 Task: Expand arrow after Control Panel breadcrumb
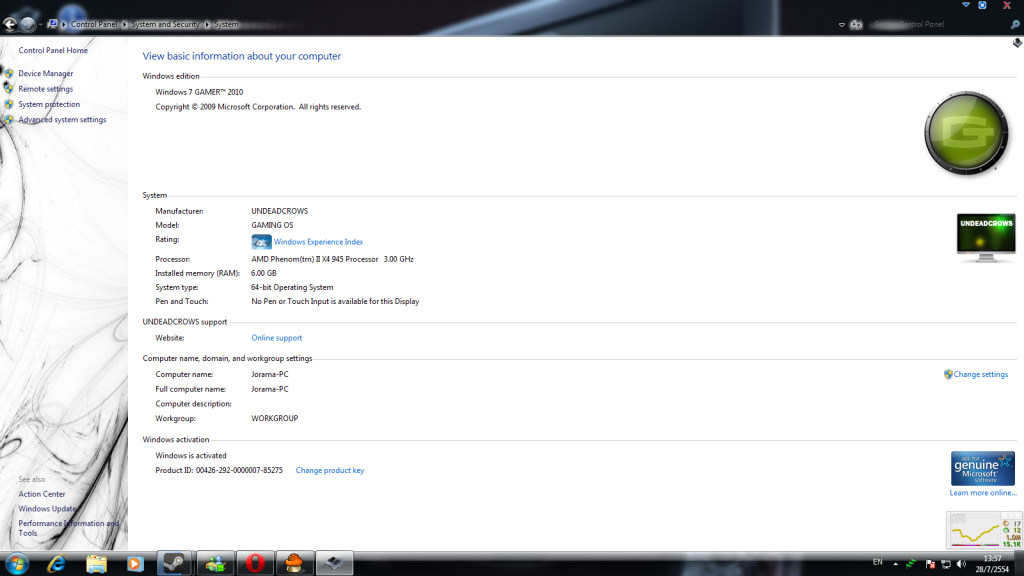pos(124,24)
